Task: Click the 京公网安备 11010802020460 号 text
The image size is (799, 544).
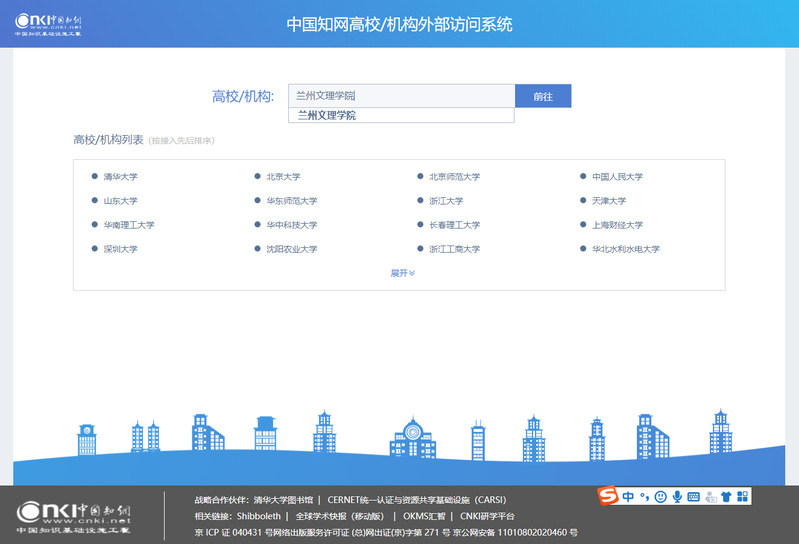Action: point(515,532)
